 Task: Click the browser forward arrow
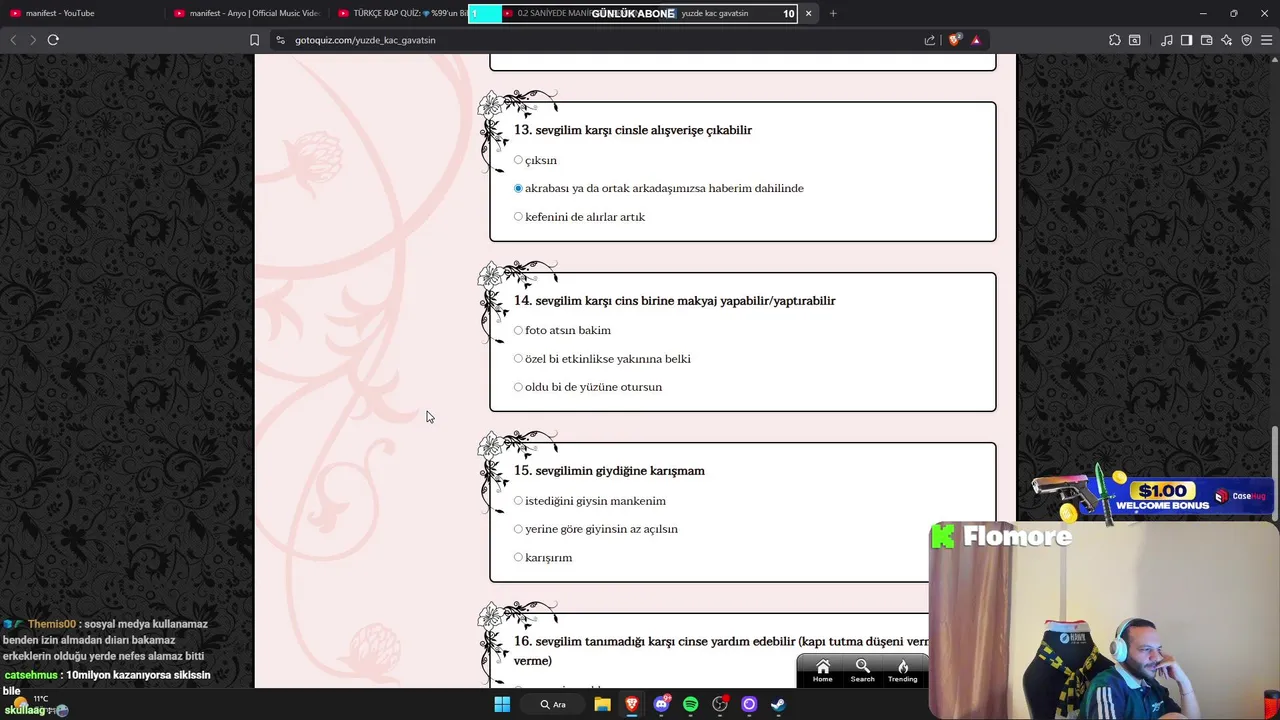click(33, 40)
